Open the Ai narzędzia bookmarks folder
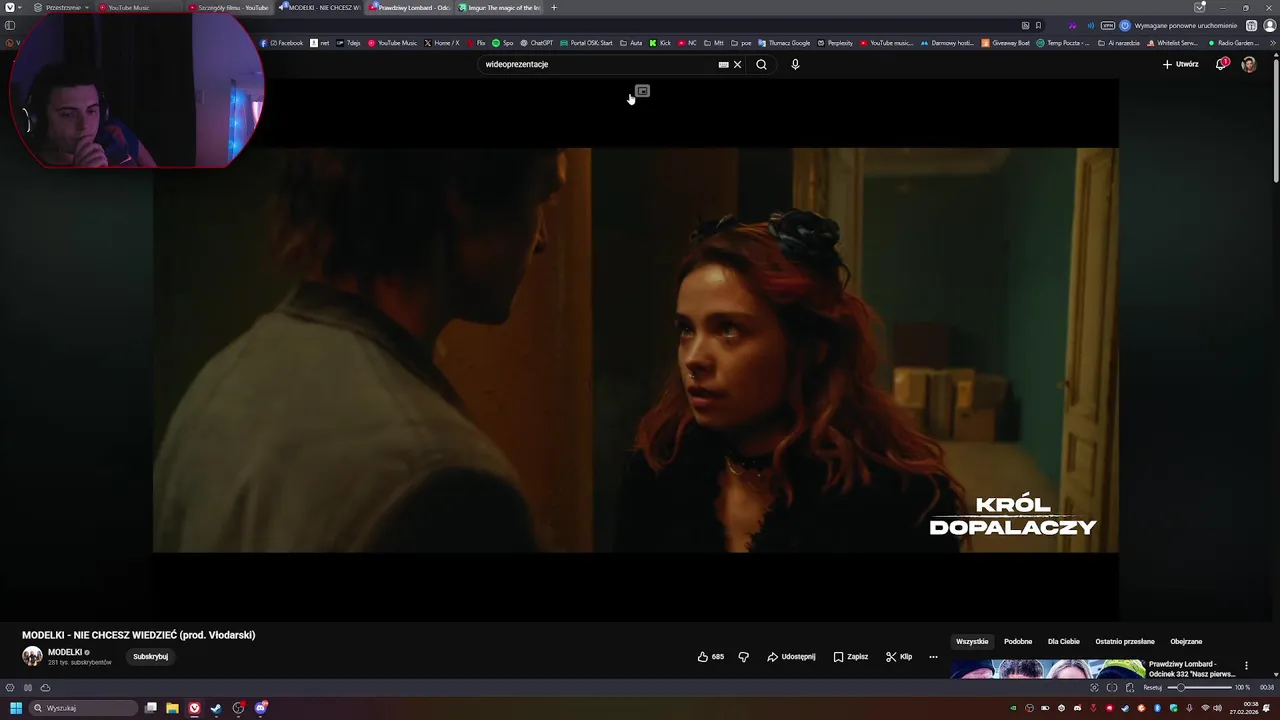This screenshot has height=720, width=1280. click(x=1119, y=43)
